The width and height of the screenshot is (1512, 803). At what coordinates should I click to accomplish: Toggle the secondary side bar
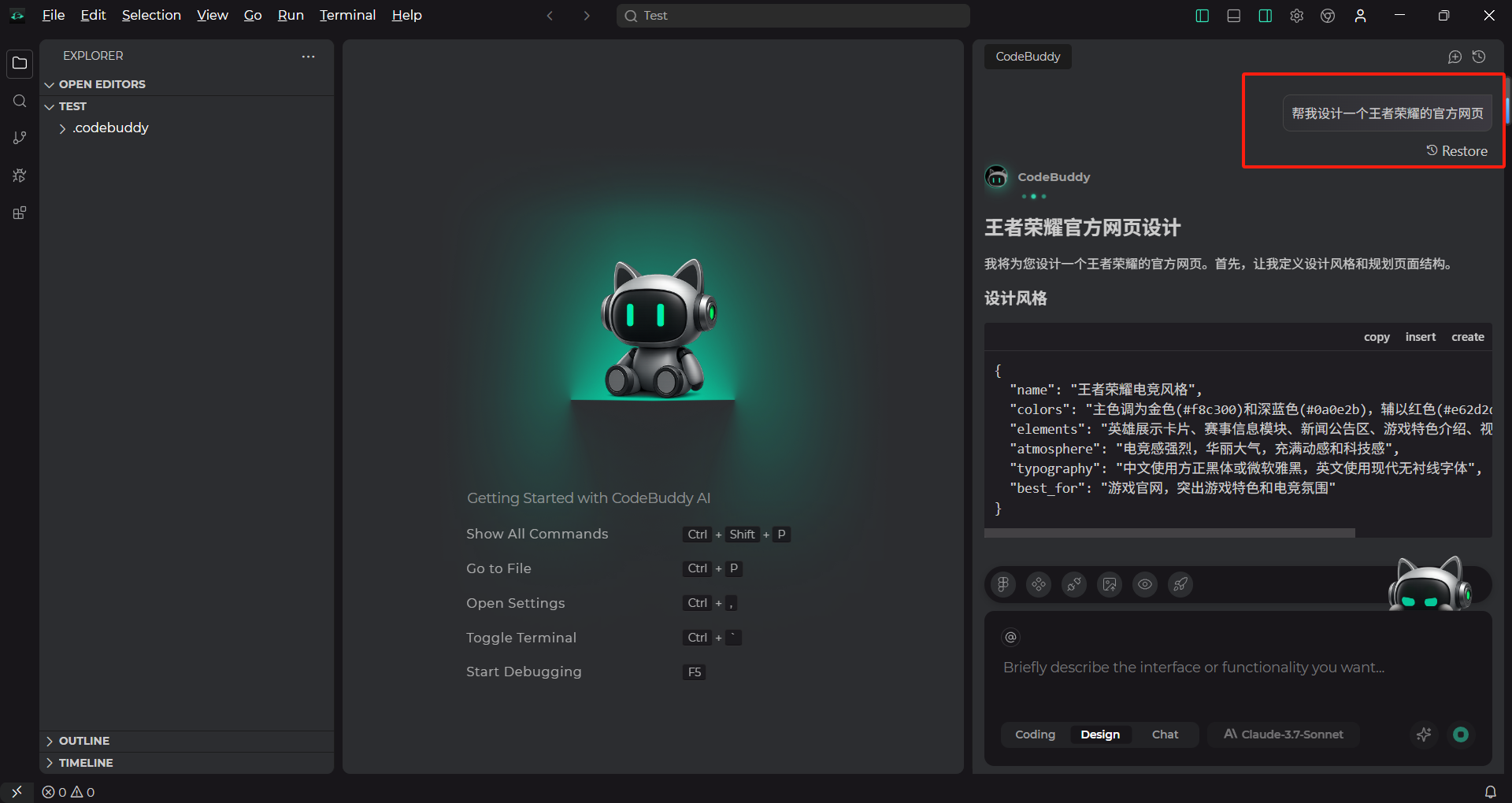(x=1265, y=16)
